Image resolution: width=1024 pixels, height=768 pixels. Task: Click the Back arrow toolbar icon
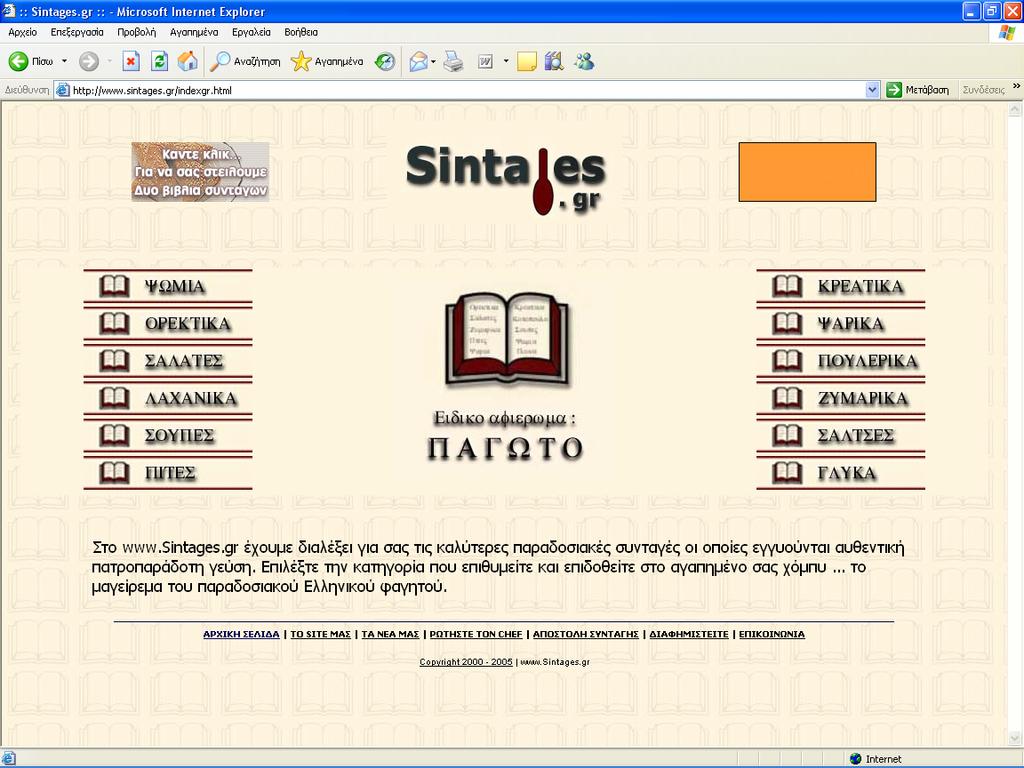click(18, 61)
